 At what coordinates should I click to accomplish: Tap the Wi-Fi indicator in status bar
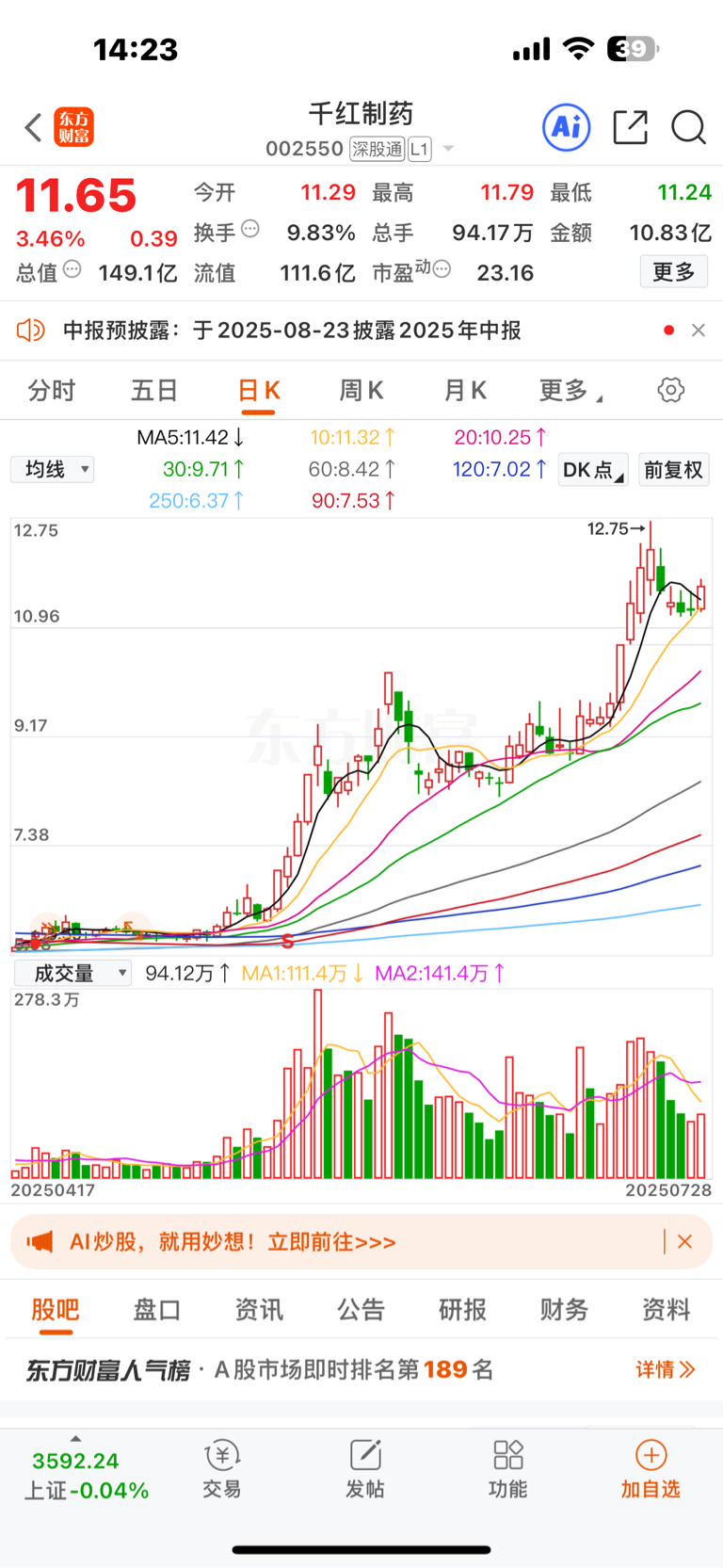coord(578,48)
